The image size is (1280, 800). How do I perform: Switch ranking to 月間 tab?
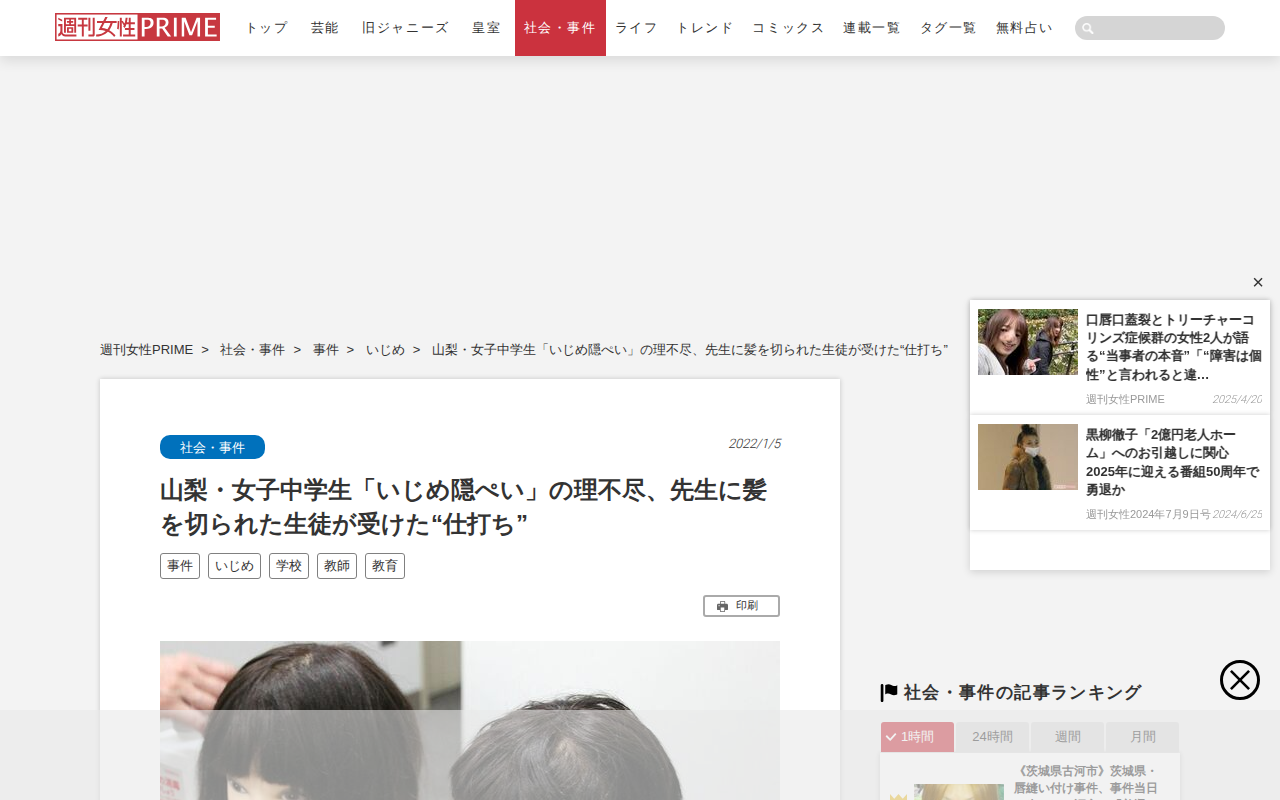click(x=1143, y=737)
